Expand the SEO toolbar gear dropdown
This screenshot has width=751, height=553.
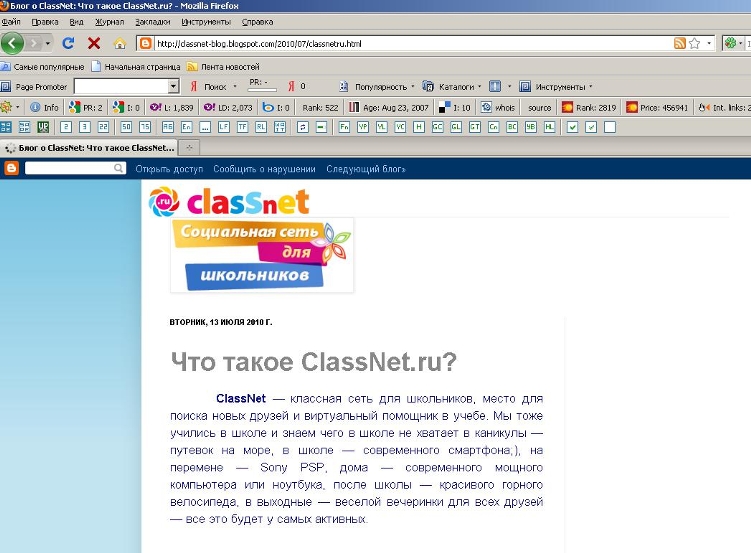coord(17,107)
